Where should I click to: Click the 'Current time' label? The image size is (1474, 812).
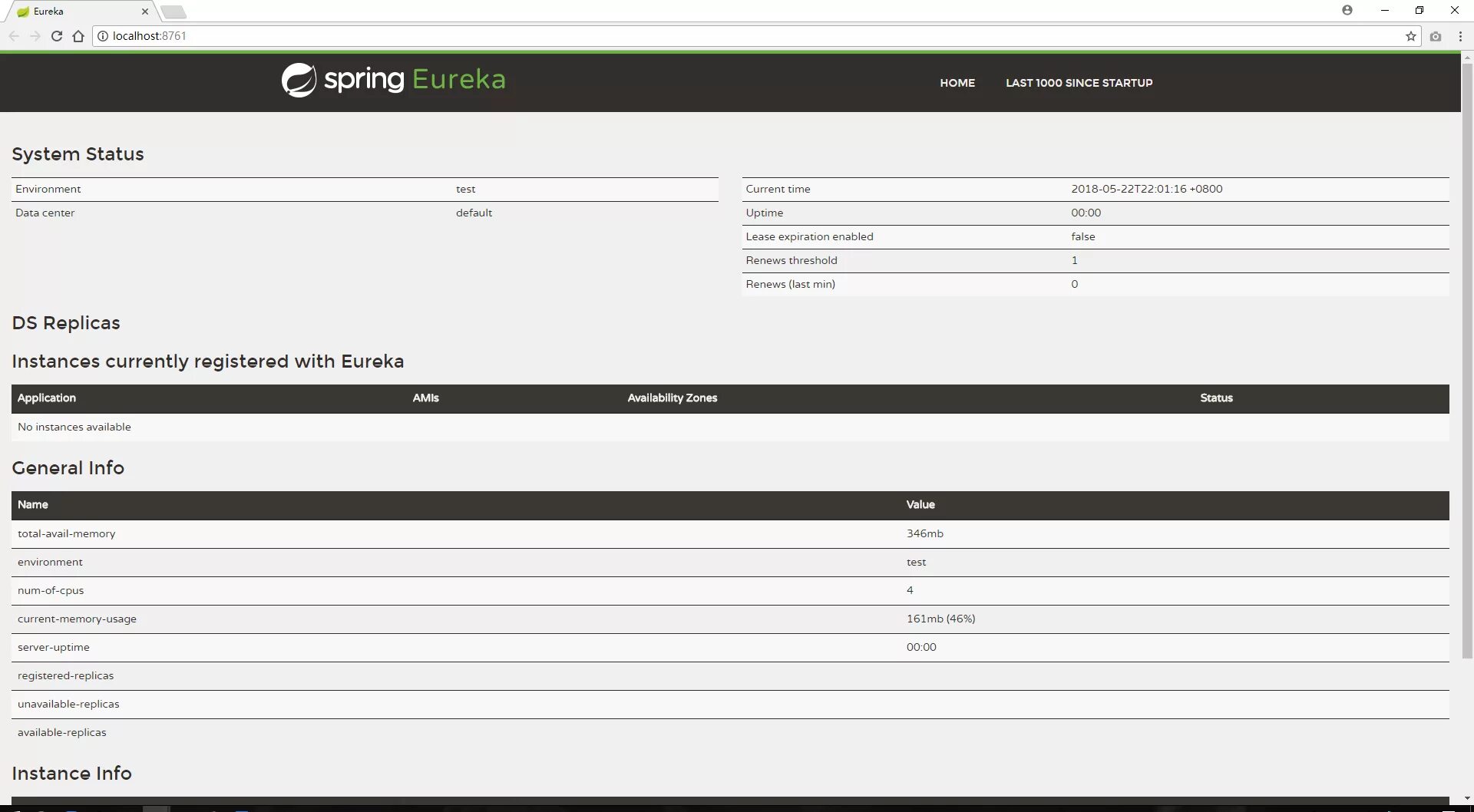click(778, 189)
